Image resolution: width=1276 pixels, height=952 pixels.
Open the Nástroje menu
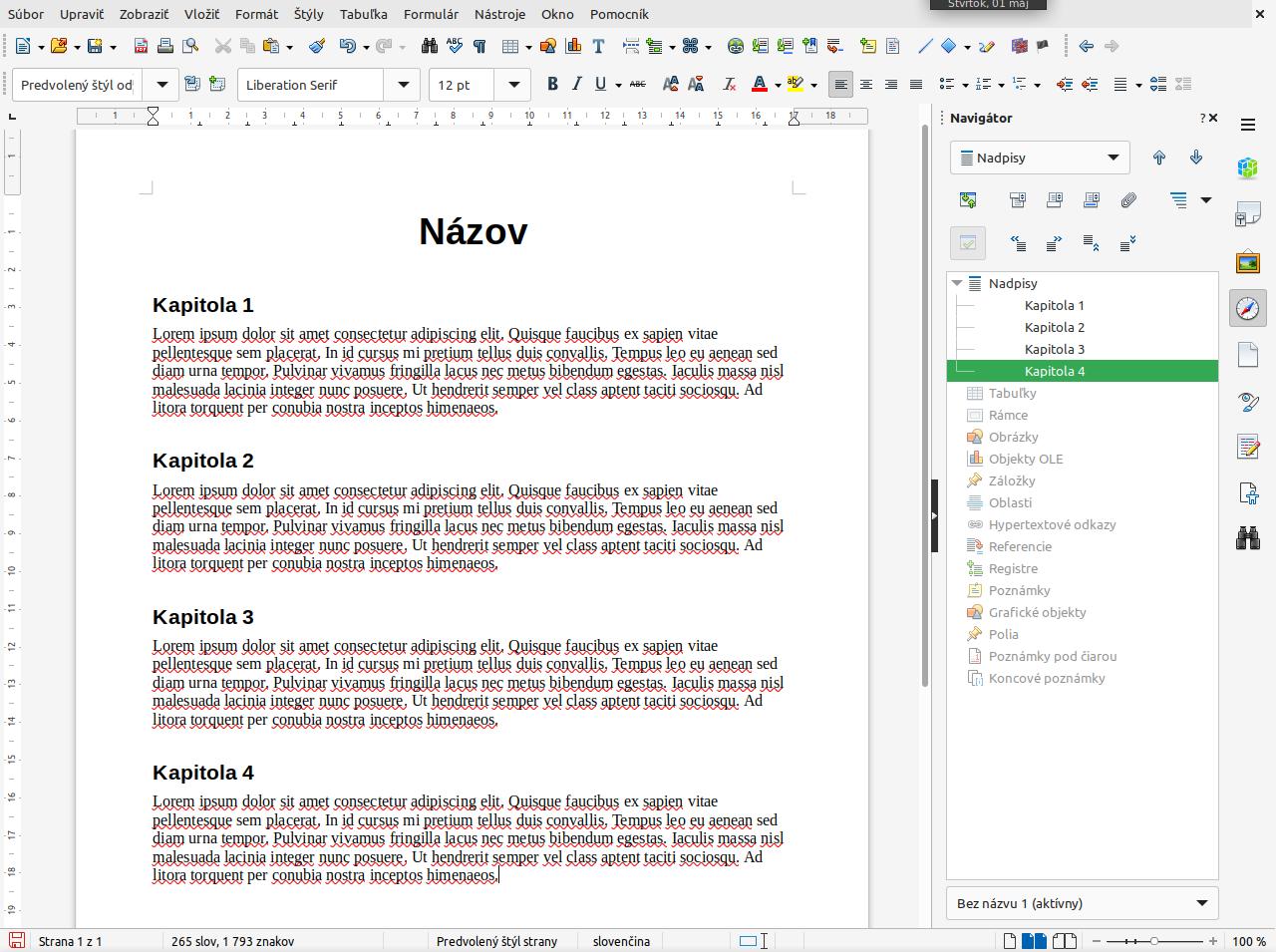pyautogui.click(x=499, y=14)
